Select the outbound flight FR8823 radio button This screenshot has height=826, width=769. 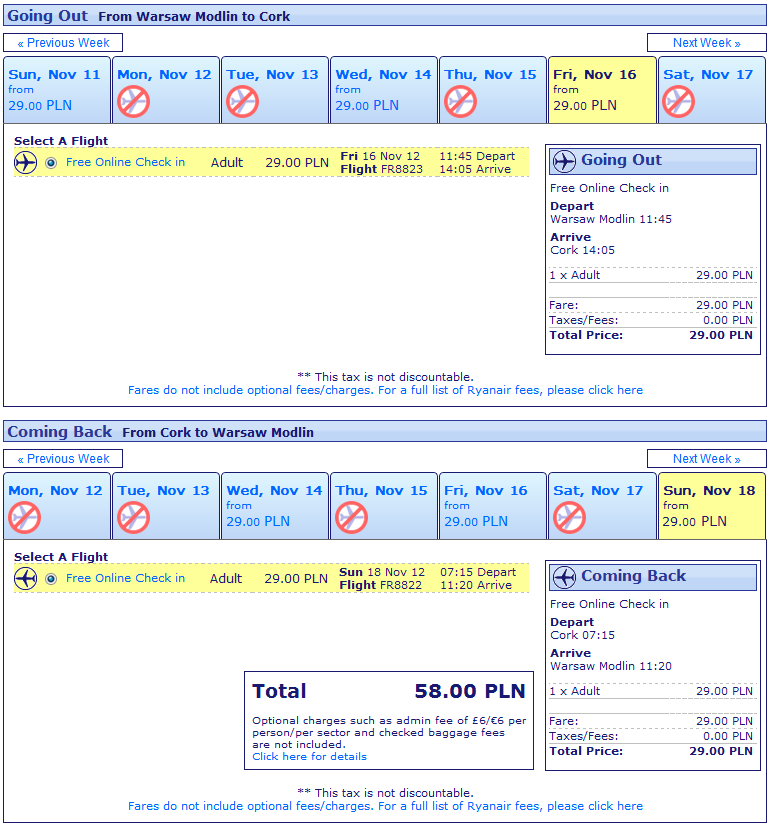pyautogui.click(x=51, y=163)
